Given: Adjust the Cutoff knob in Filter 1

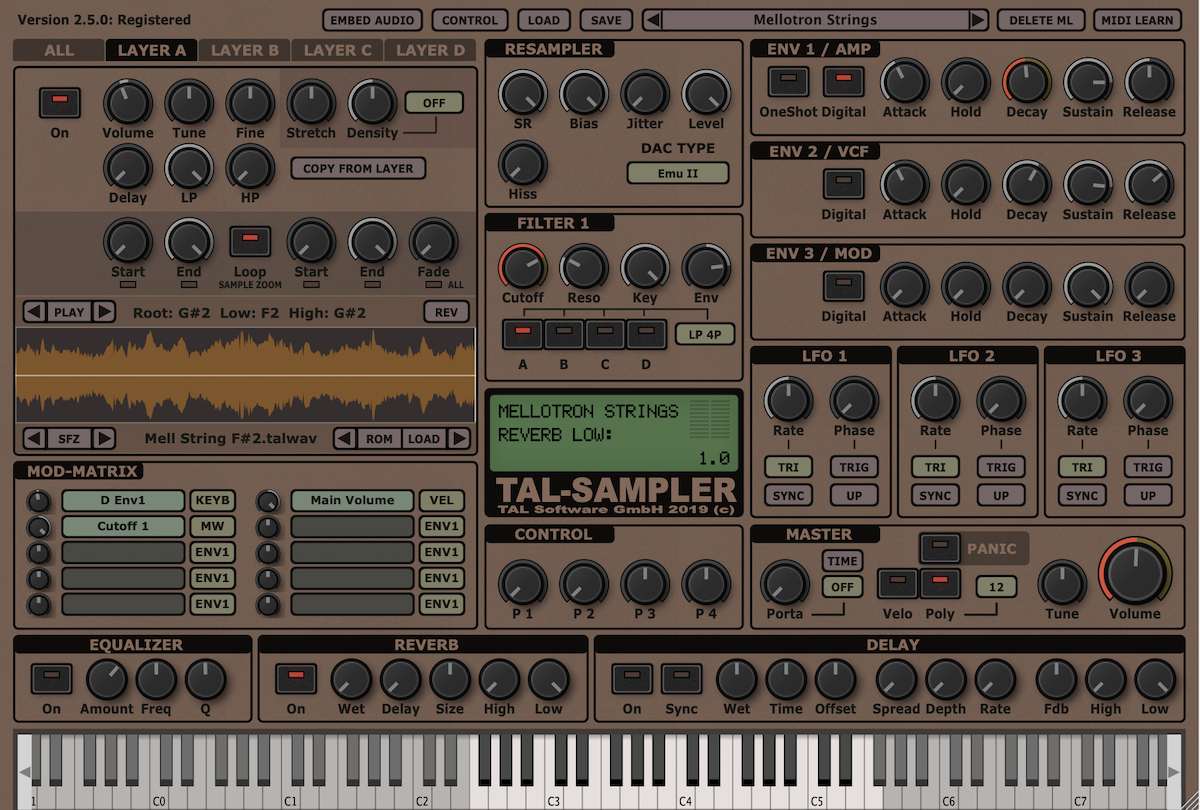Looking at the screenshot, I should pos(521,268).
